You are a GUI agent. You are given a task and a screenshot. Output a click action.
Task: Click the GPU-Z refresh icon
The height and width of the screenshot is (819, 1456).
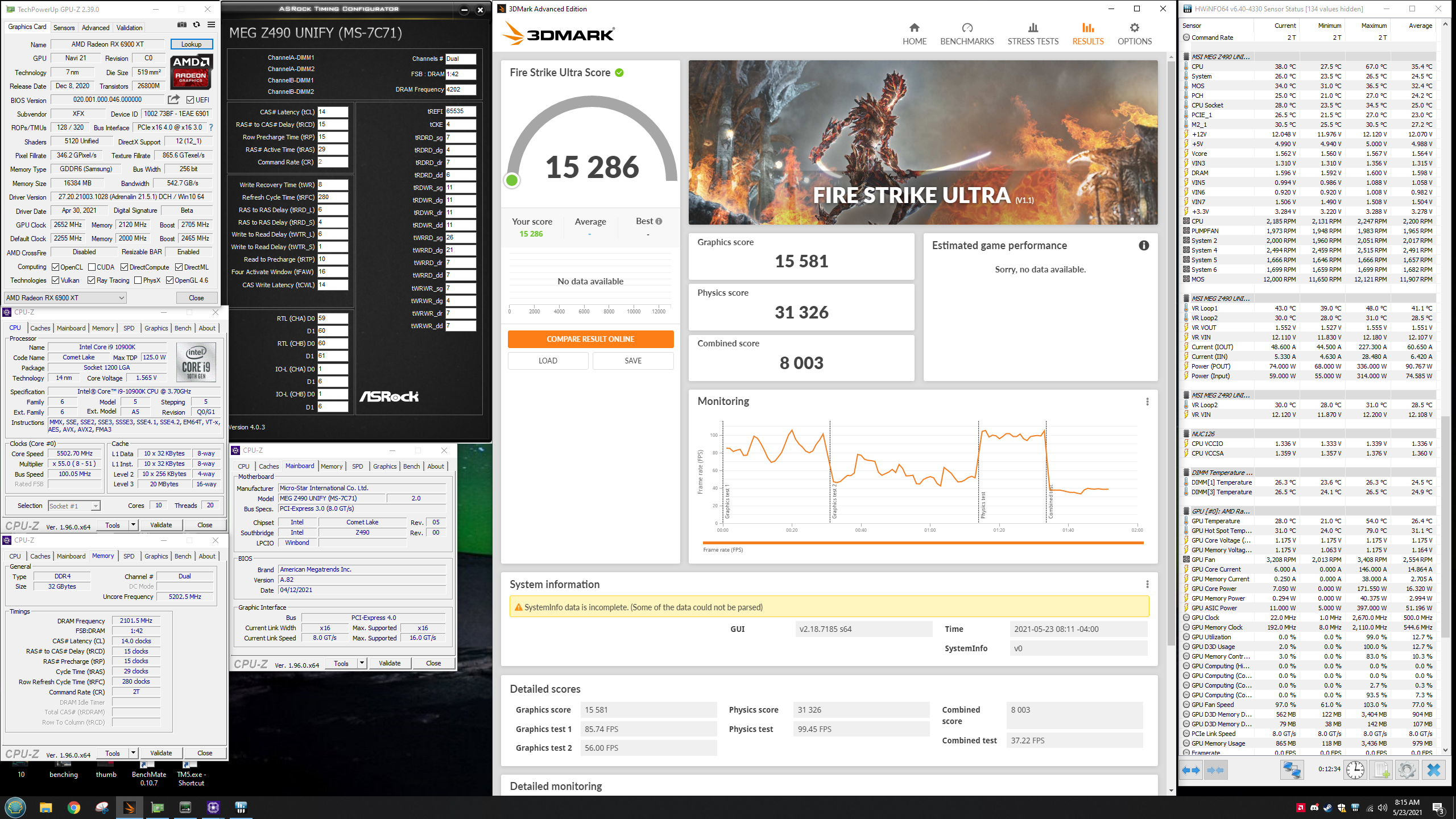[x=197, y=25]
